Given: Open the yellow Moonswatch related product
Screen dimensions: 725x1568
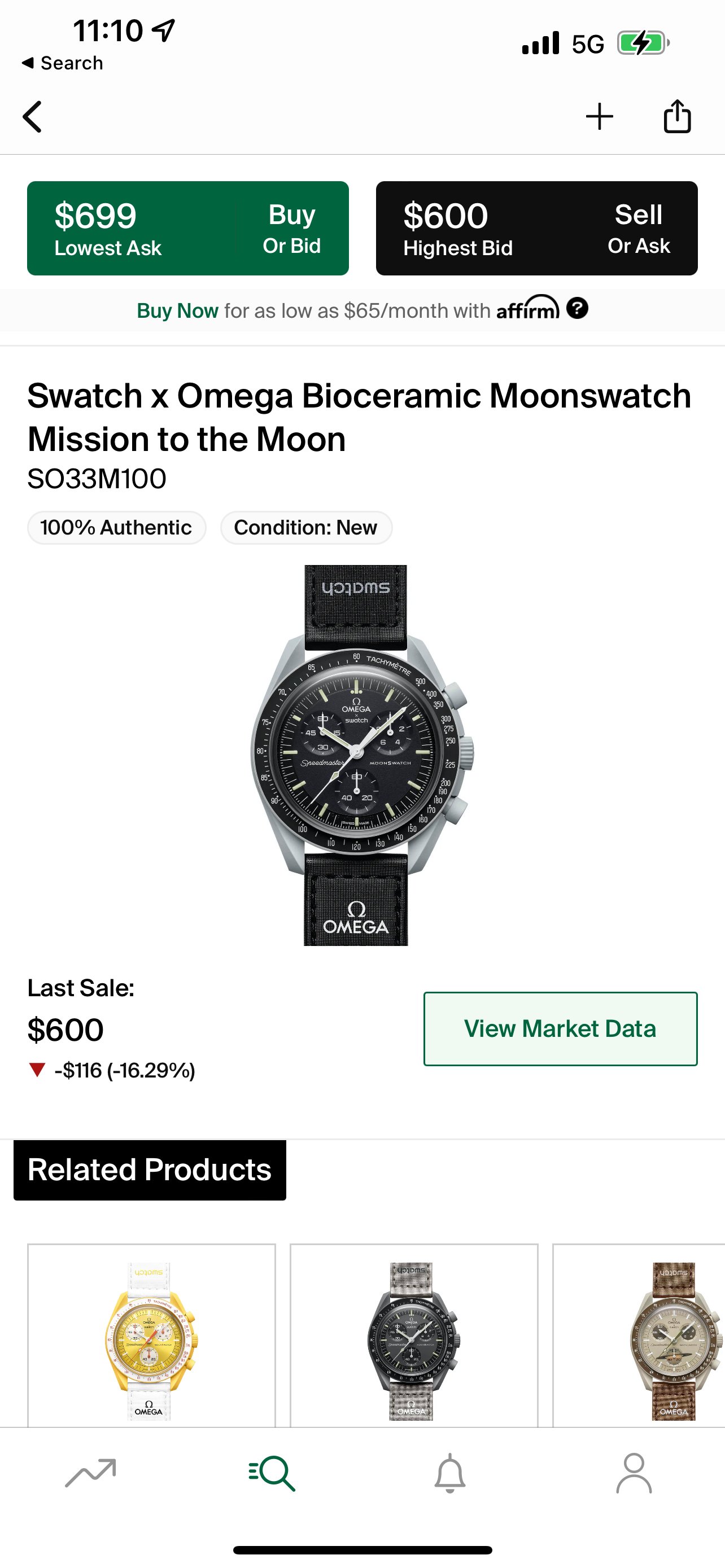Looking at the screenshot, I should click(151, 1339).
